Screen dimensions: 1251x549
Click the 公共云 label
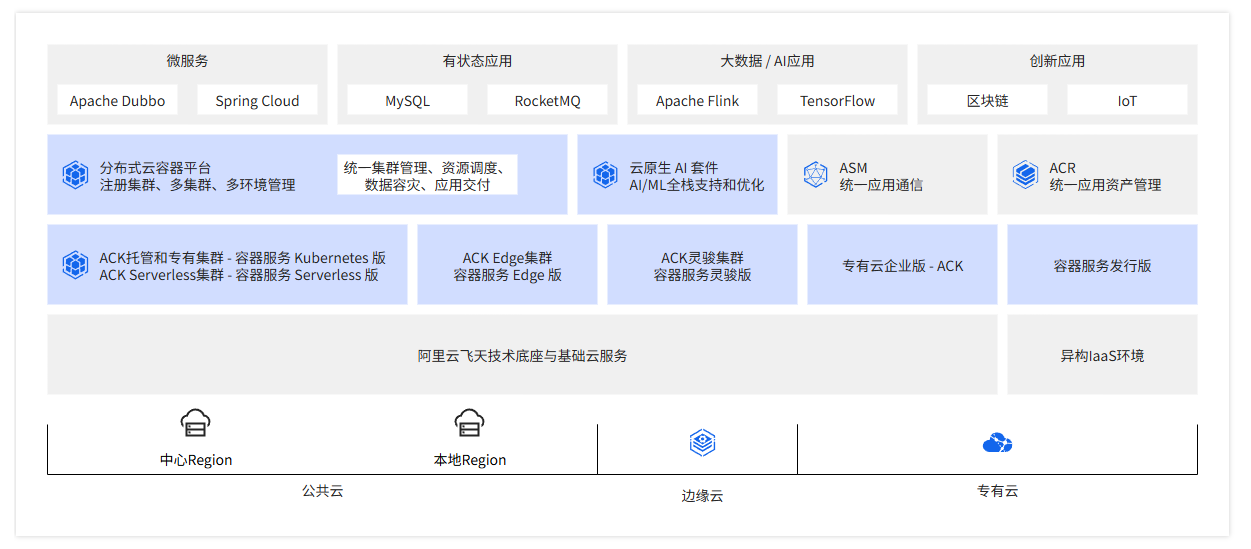tap(322, 491)
